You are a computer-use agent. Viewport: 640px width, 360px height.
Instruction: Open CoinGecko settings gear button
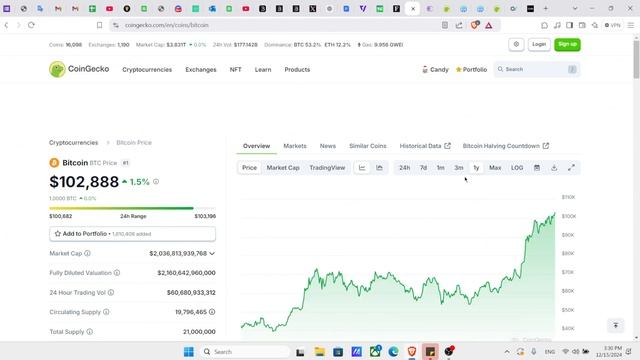[516, 44]
